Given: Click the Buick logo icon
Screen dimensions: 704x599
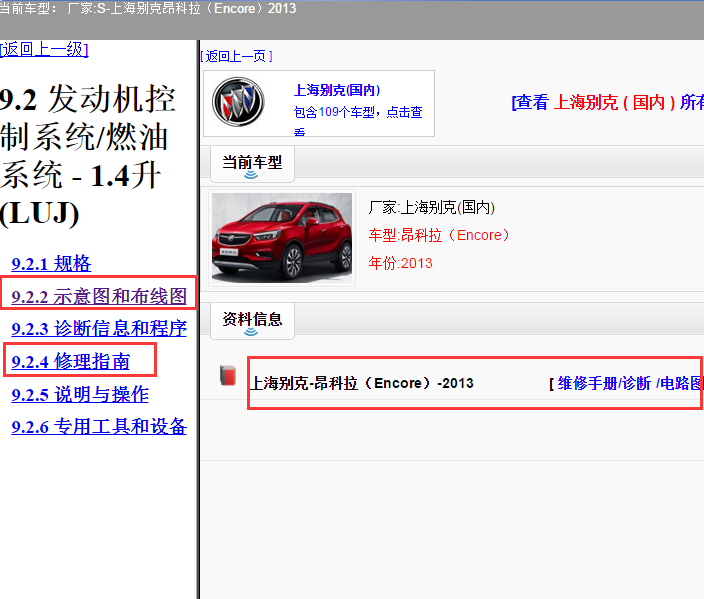Looking at the screenshot, I should pos(238,102).
